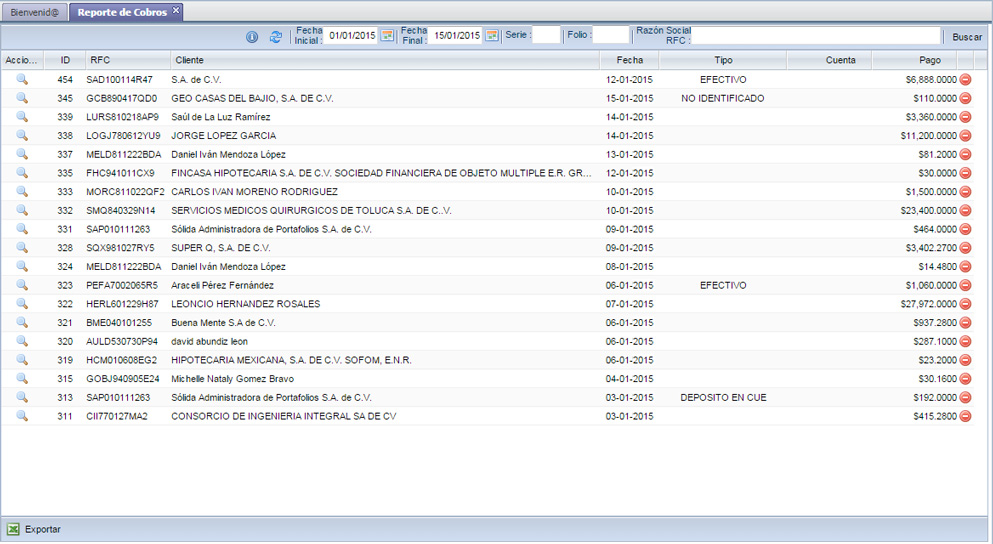The height and width of the screenshot is (544, 993).
Task: Click the Razón Social RFC search field
Action: point(816,36)
